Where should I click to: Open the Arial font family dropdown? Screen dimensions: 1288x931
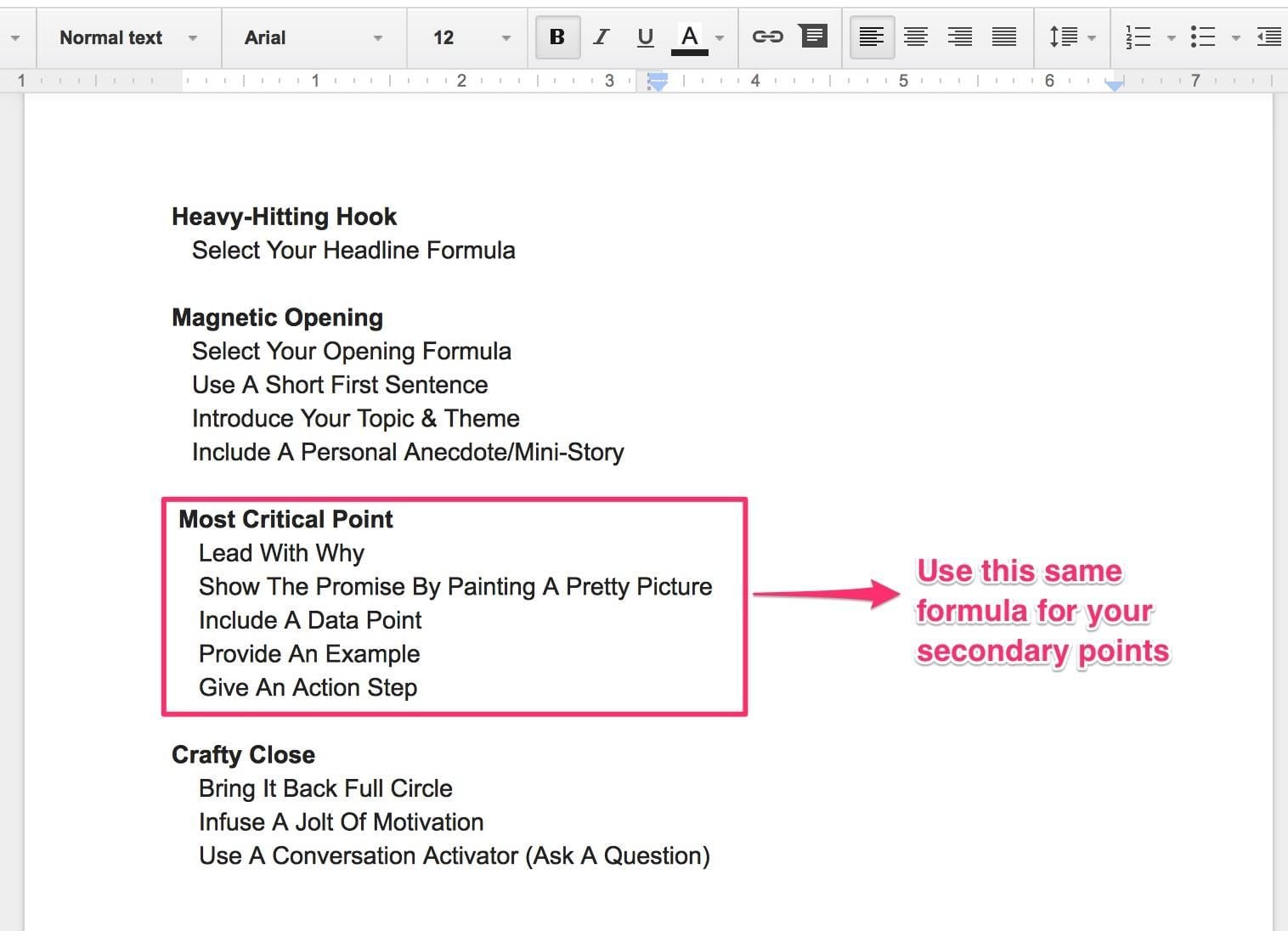point(314,37)
